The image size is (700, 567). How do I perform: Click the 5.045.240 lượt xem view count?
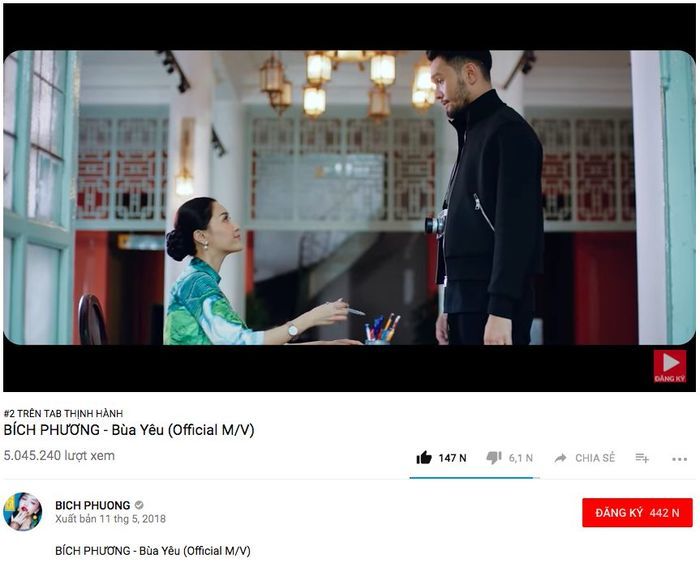(59, 456)
